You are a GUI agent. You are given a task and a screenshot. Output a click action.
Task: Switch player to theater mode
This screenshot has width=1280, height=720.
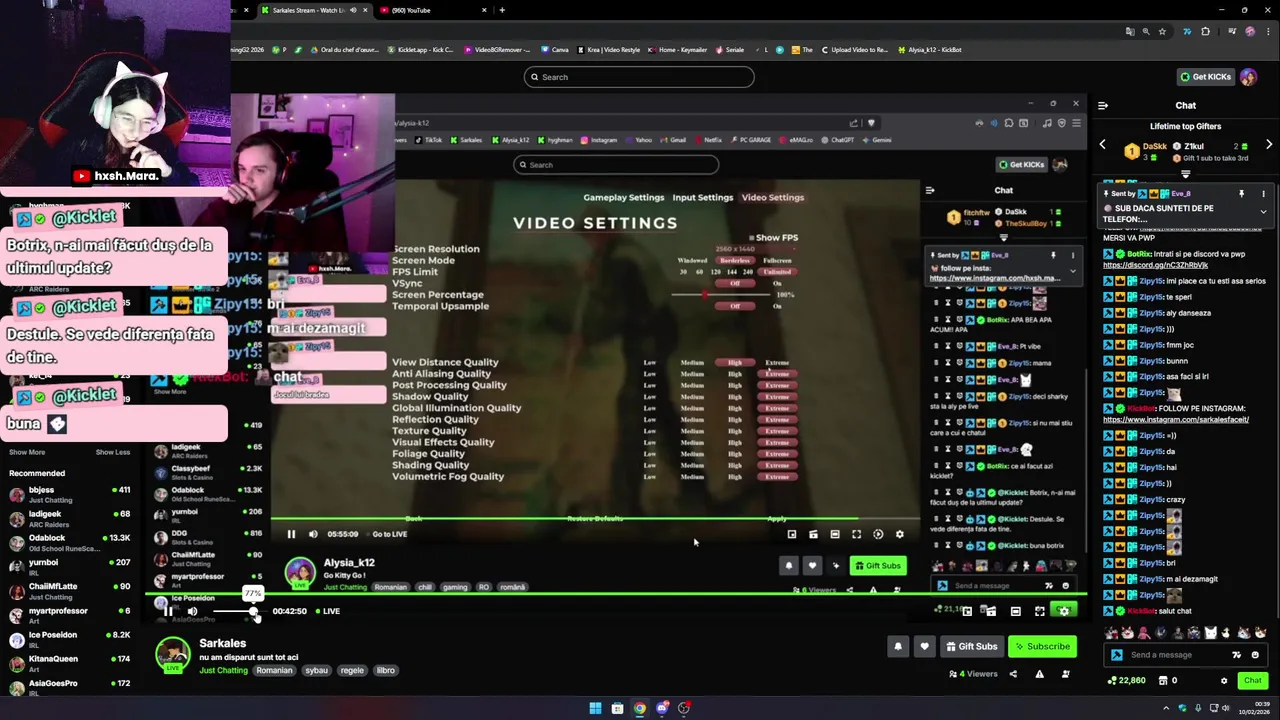tap(1015, 611)
